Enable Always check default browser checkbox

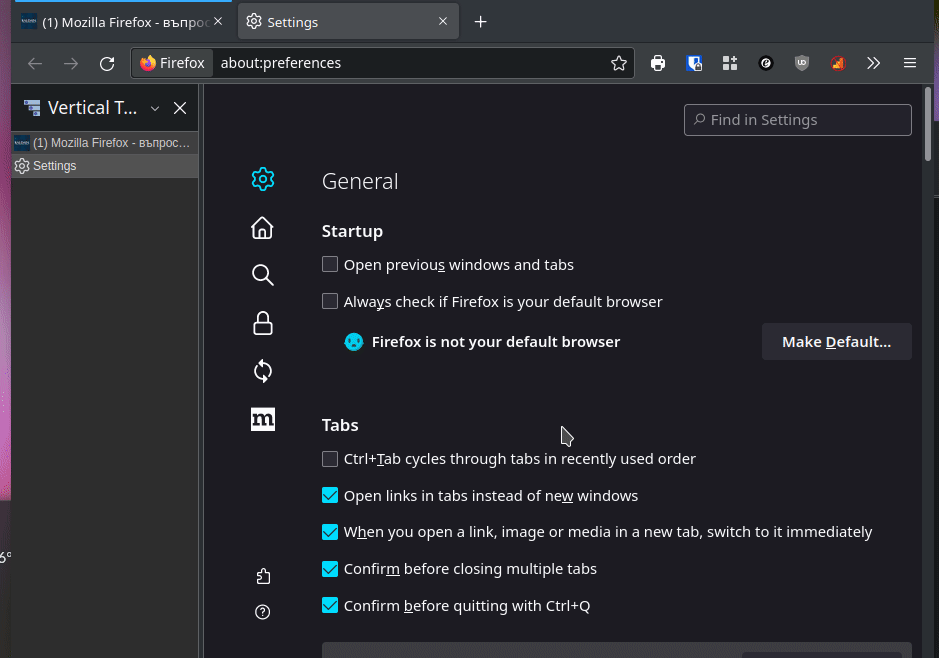pos(330,301)
